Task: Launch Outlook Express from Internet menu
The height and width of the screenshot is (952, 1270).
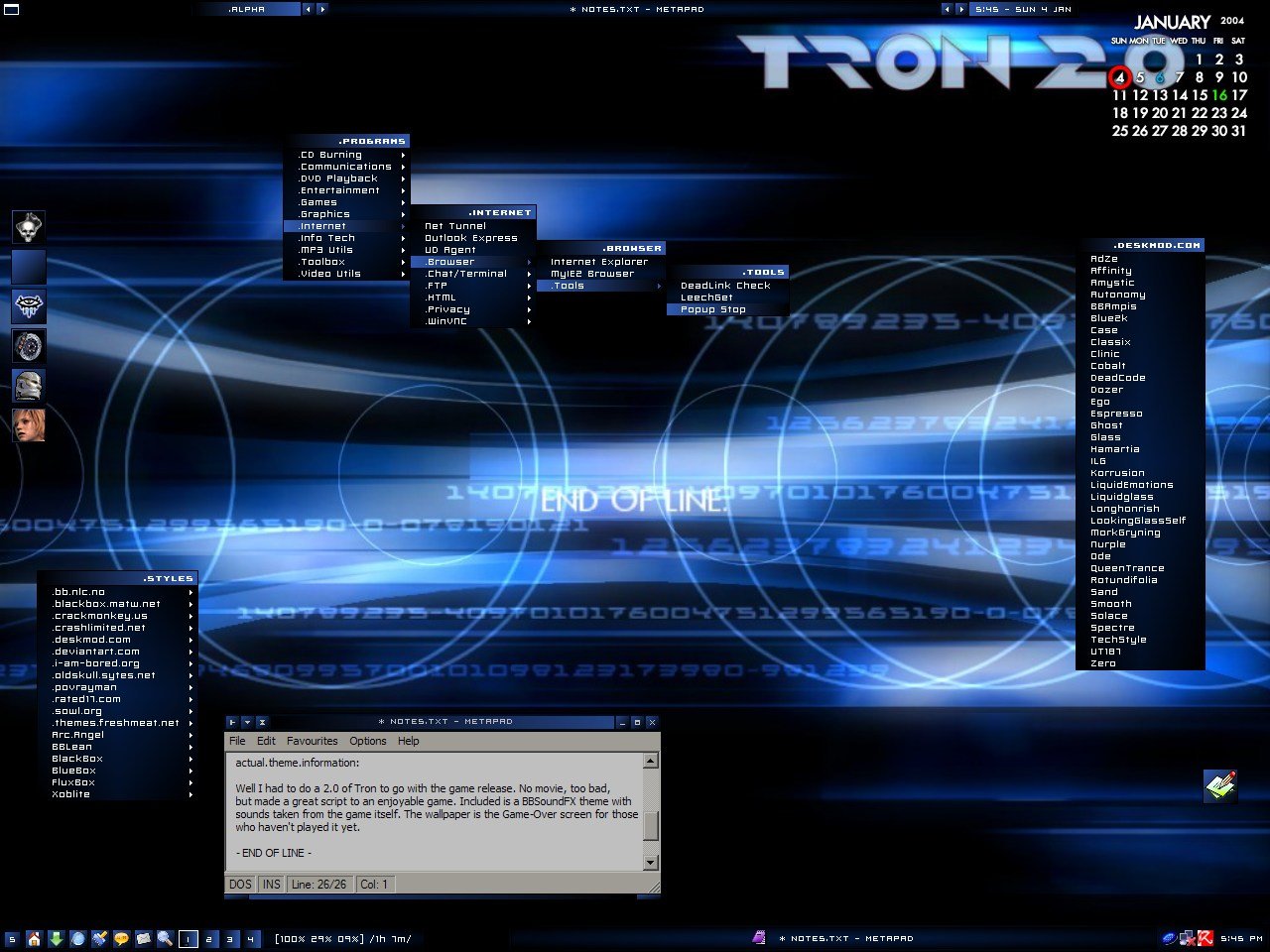Action: pyautogui.click(x=472, y=238)
